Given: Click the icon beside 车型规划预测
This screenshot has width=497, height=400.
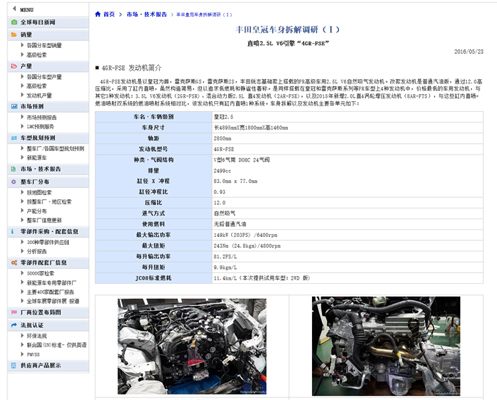Looking at the screenshot, I should coord(14,138).
